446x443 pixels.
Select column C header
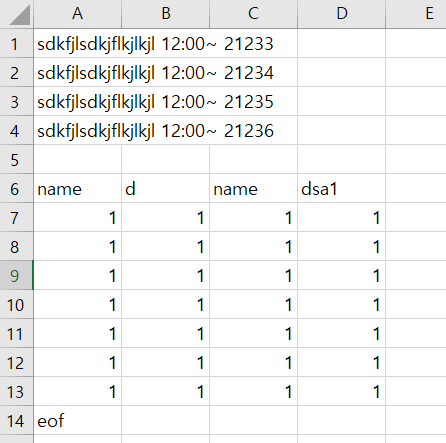(253, 14)
